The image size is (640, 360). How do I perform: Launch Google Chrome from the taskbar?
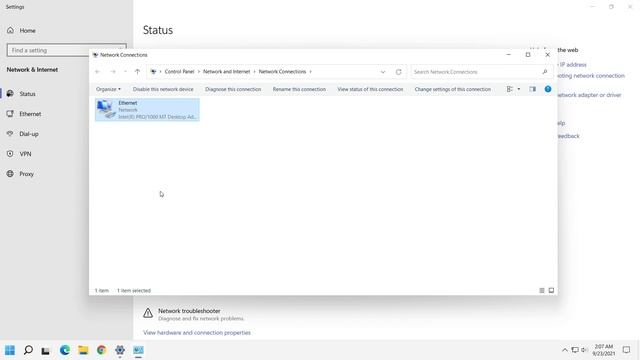102,350
